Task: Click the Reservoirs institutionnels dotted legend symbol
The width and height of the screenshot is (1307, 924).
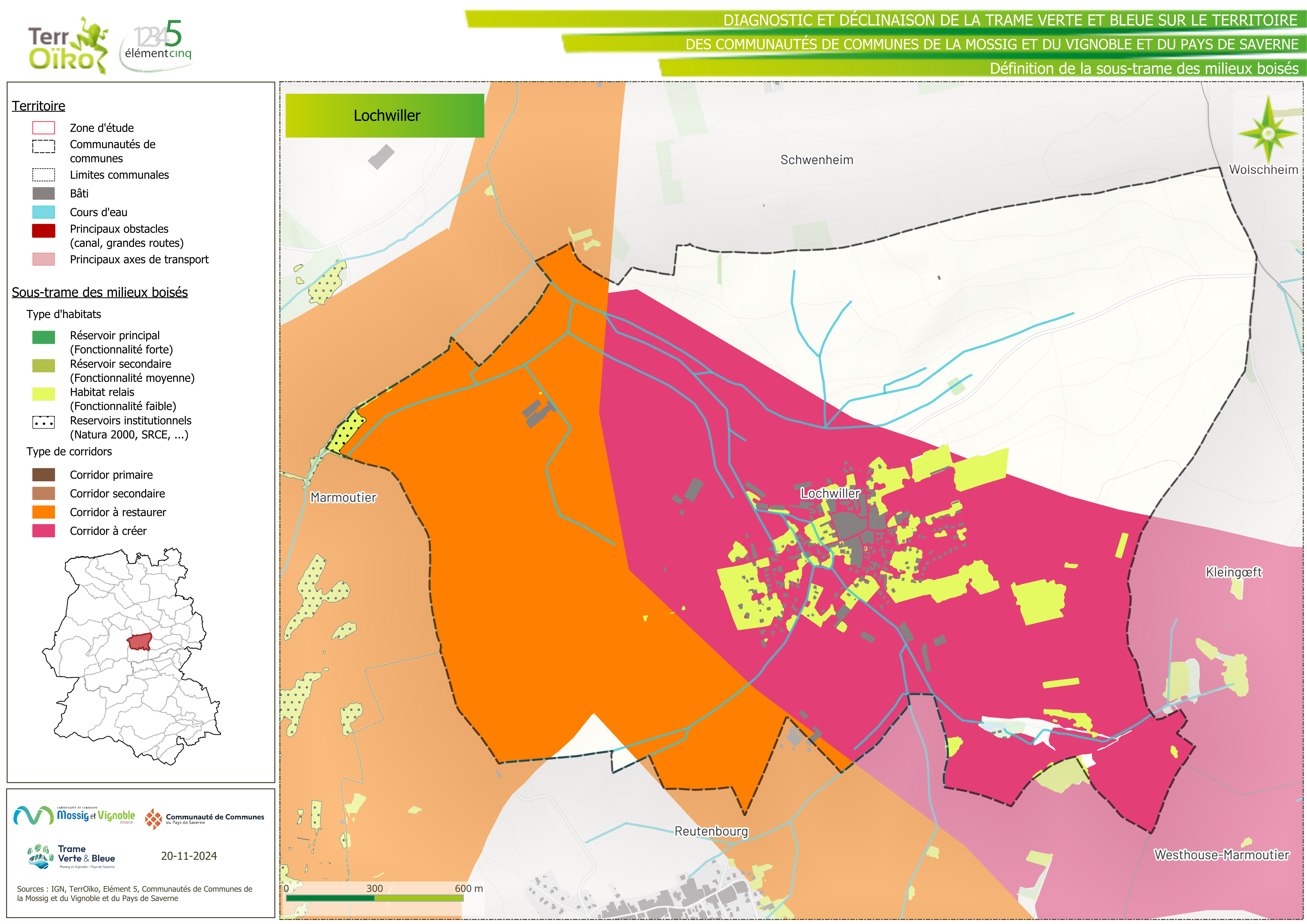Action: (44, 422)
